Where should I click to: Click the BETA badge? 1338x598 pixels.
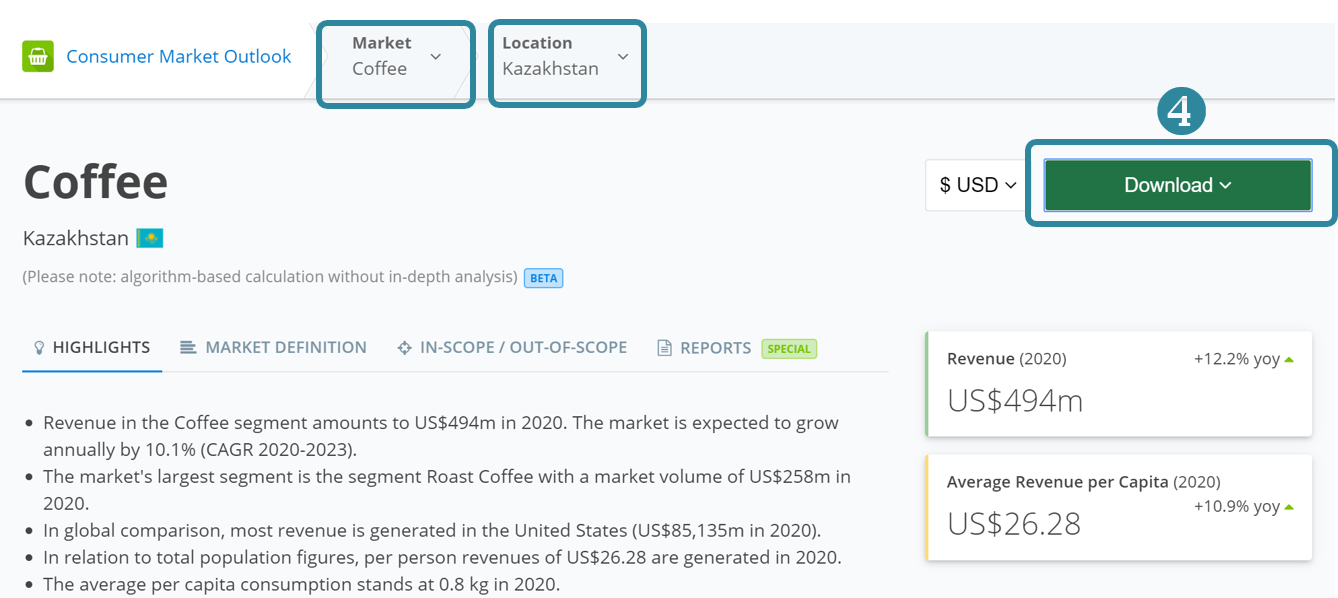point(543,278)
